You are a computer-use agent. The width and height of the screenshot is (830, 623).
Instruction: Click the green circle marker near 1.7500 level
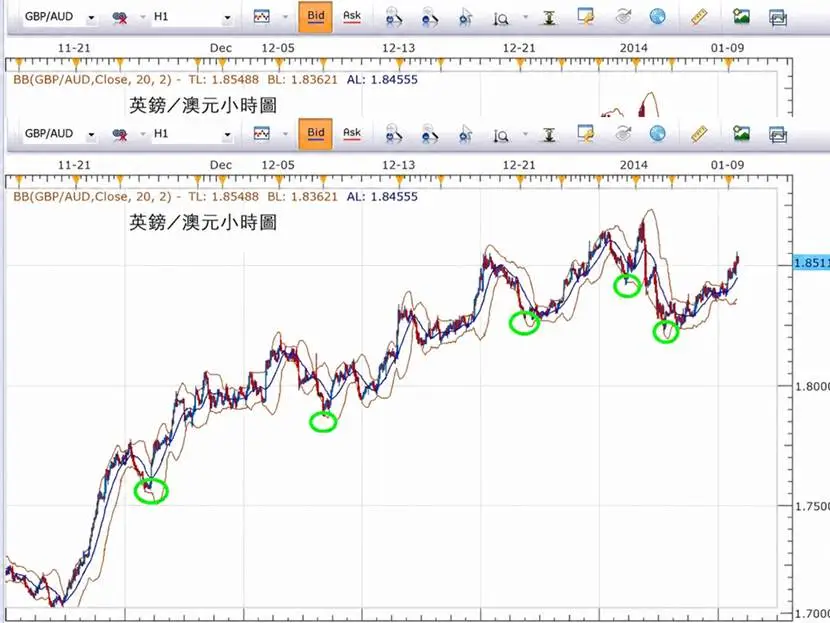(151, 491)
